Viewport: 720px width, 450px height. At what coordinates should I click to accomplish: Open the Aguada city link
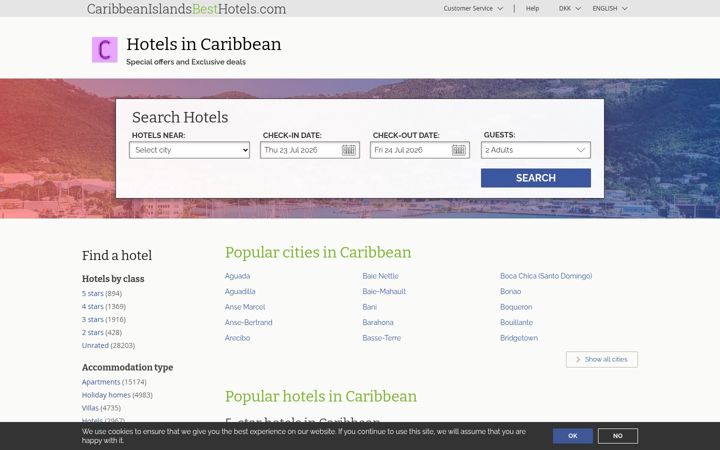[237, 276]
